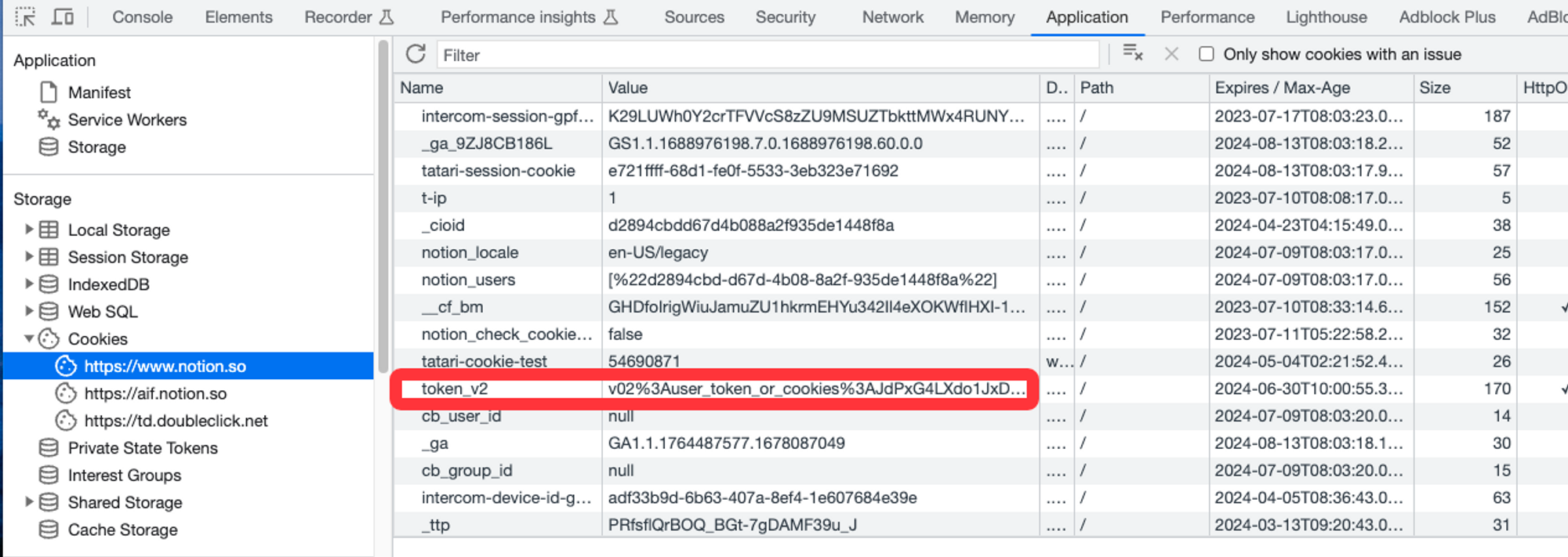Click the cookie icon beside https://aif.notion.so
The height and width of the screenshot is (557, 1568).
pos(66,393)
